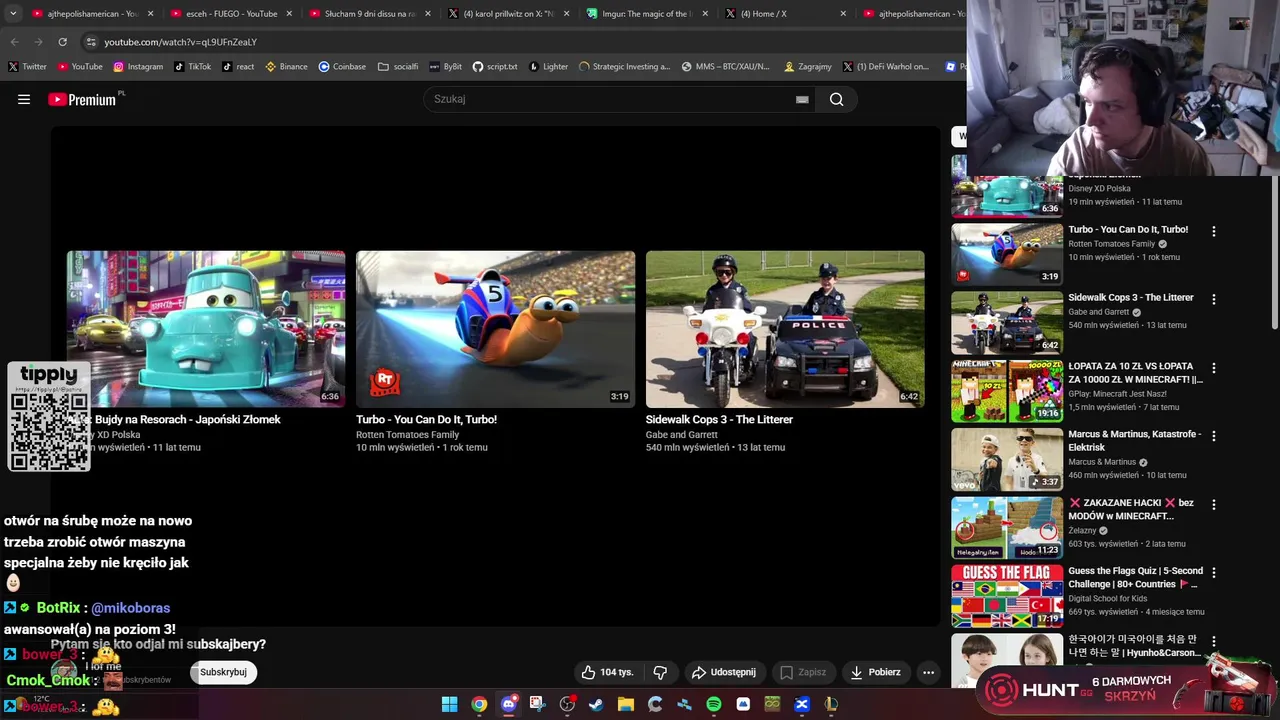Open Spotify from taskbar
This screenshot has height=720, width=1280.
pos(714,704)
